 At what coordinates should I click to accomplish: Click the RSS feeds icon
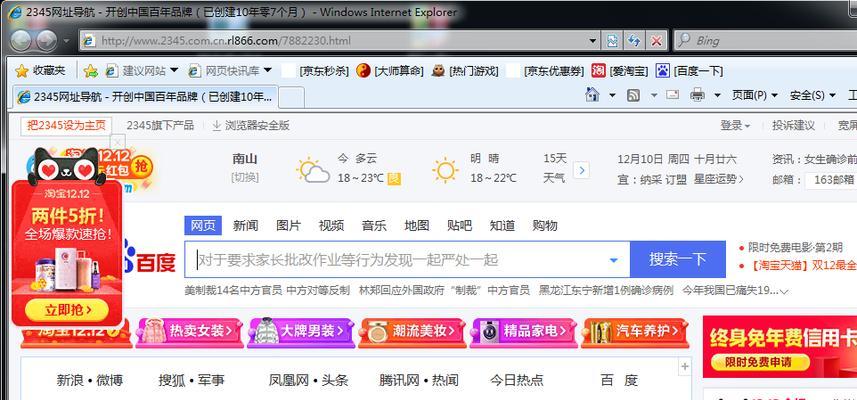tap(633, 95)
